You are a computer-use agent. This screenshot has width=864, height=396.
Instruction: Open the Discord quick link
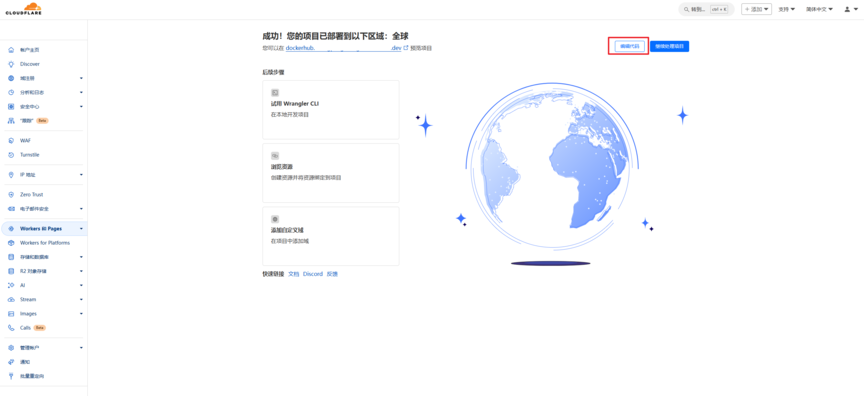(x=312, y=274)
